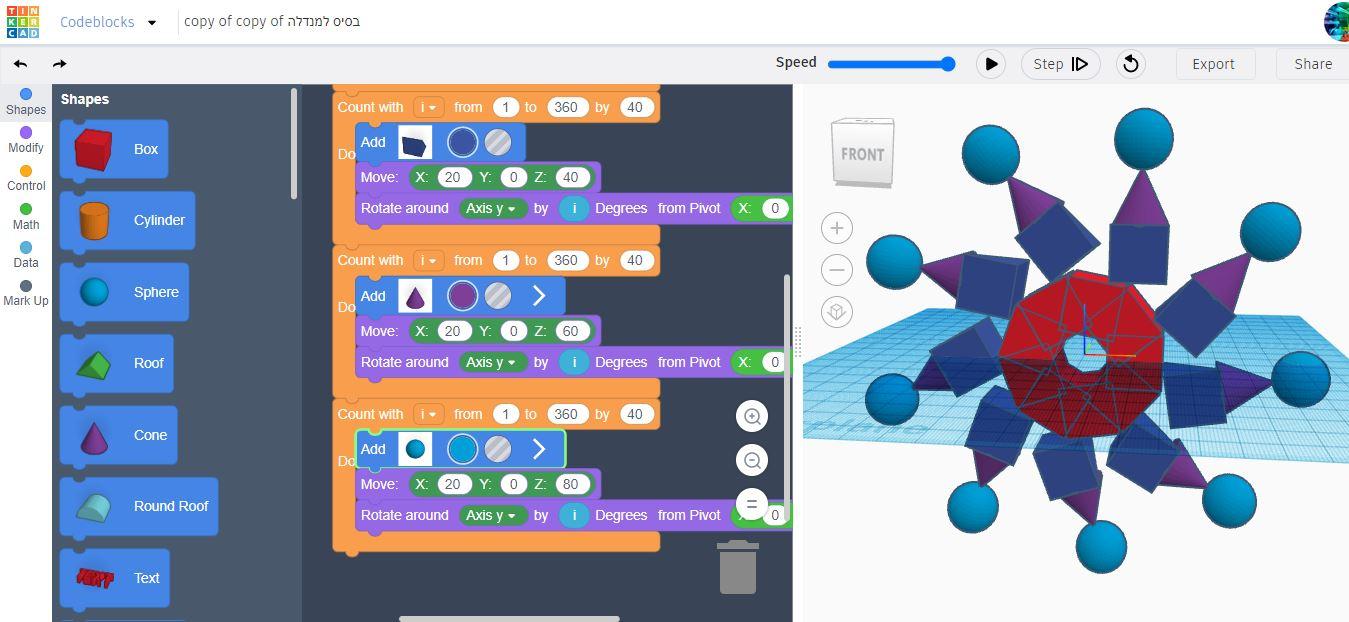Select the Box shape block
Screen dimensions: 1349x622
[x=114, y=149]
